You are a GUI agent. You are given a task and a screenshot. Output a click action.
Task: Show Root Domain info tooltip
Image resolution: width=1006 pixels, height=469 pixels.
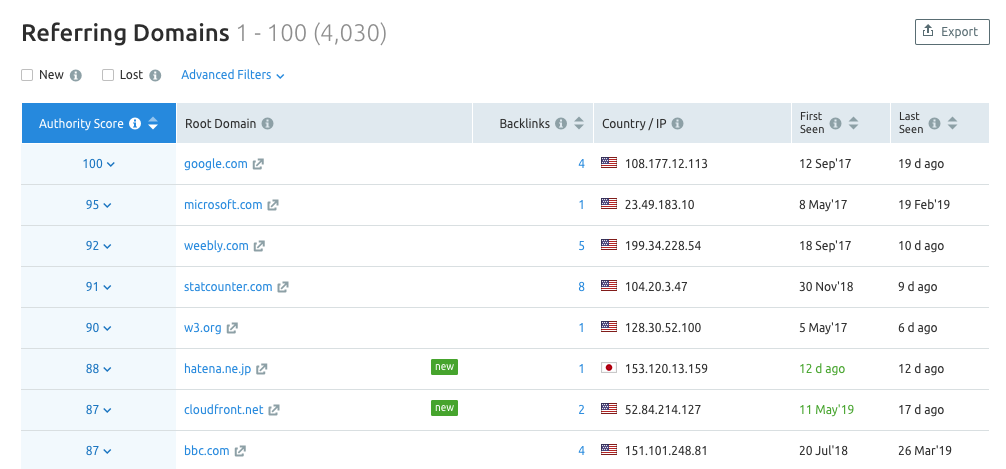(x=268, y=124)
